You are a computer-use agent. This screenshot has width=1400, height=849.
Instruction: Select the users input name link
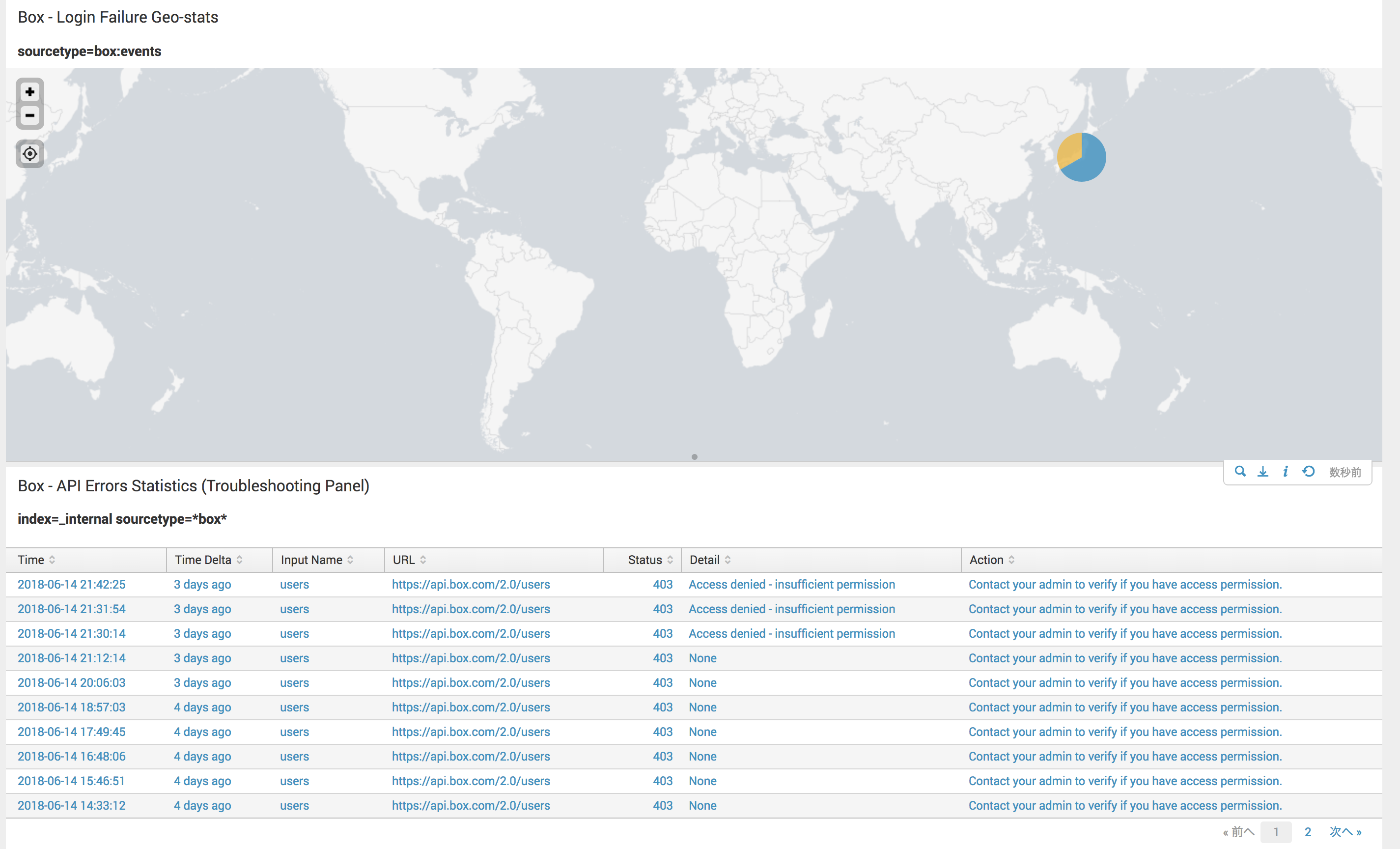tap(294, 584)
